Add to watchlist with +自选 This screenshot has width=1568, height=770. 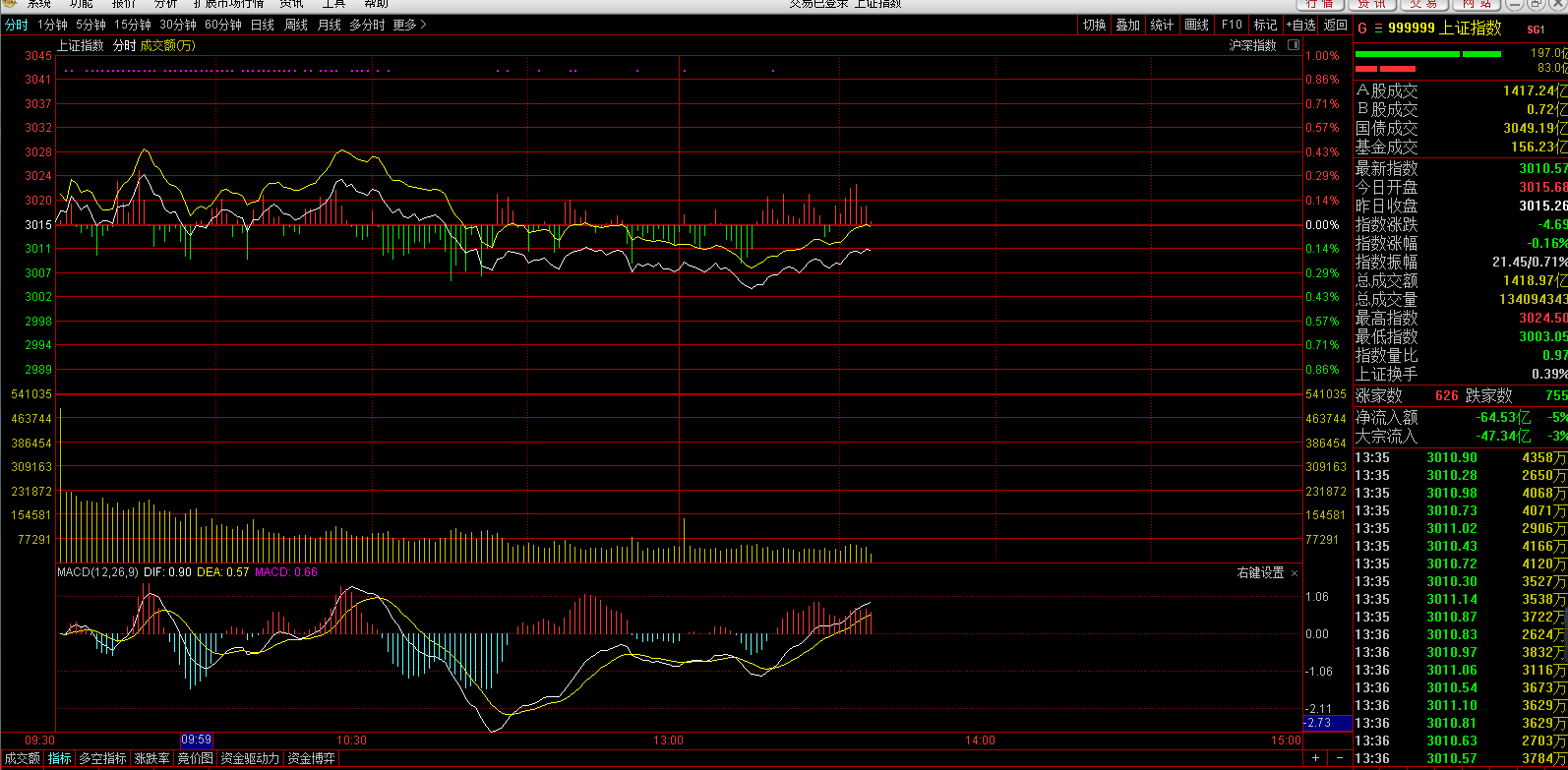click(x=1300, y=26)
